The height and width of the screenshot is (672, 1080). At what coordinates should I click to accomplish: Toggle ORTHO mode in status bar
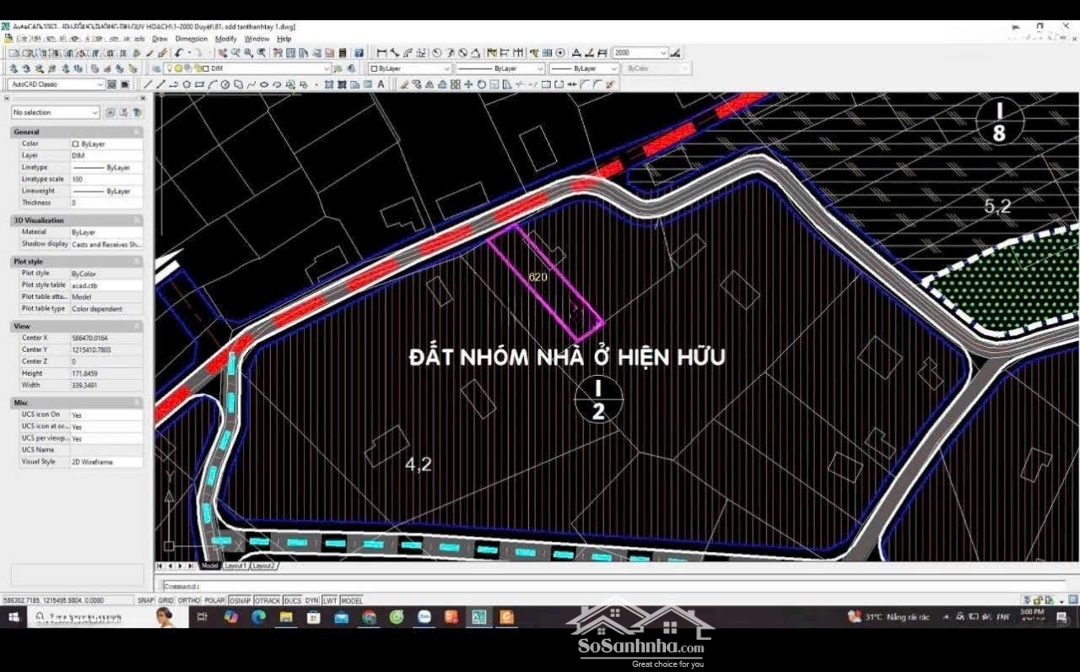coord(187,601)
